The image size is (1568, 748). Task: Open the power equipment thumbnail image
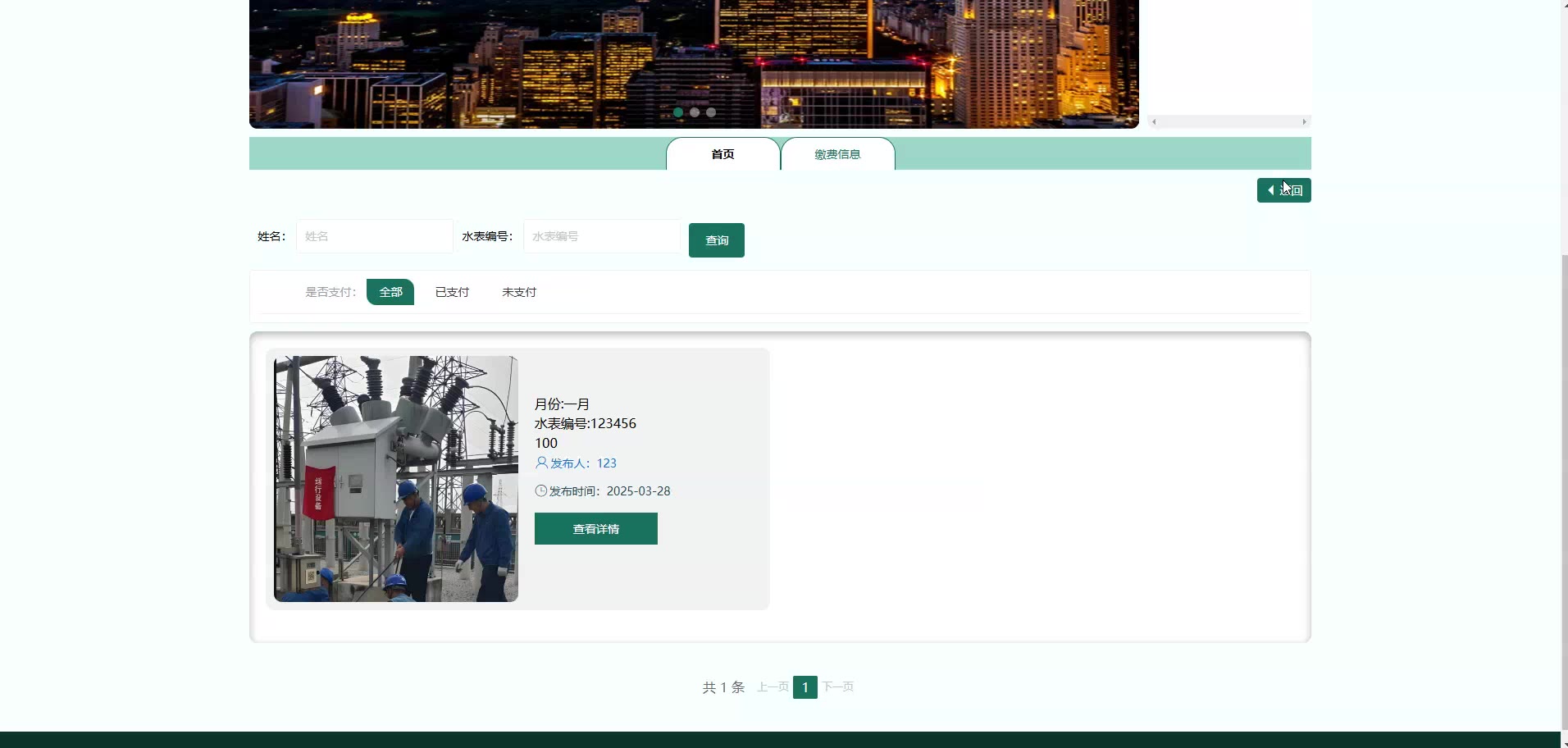(396, 479)
